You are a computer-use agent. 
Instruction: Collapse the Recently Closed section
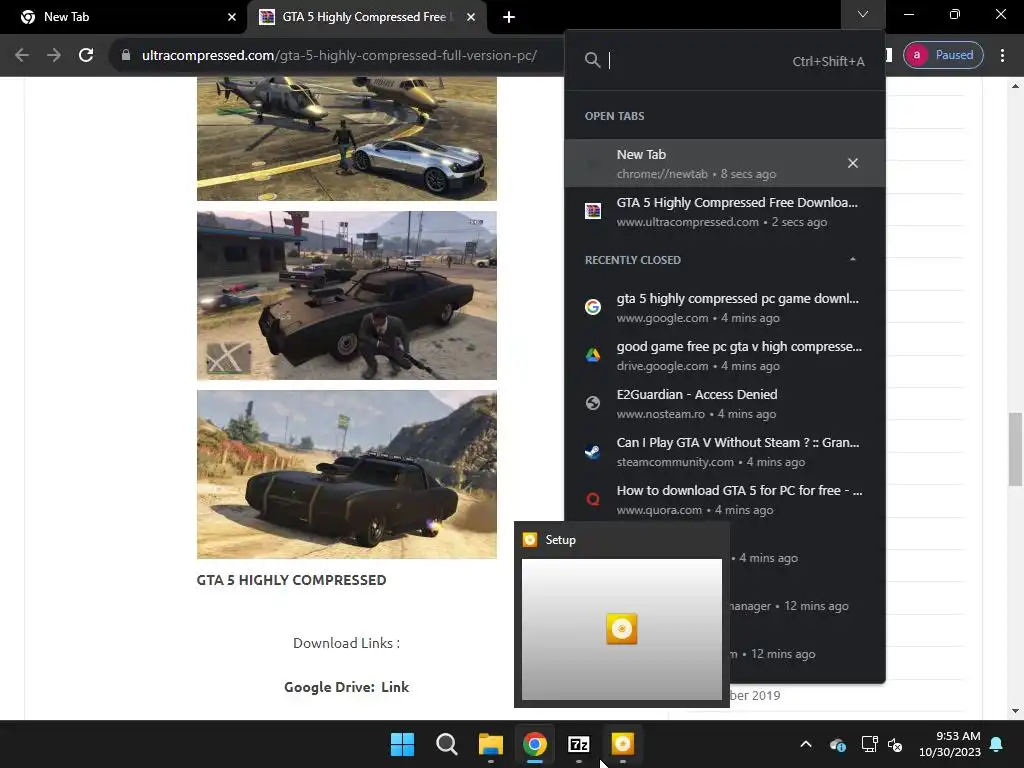852,260
